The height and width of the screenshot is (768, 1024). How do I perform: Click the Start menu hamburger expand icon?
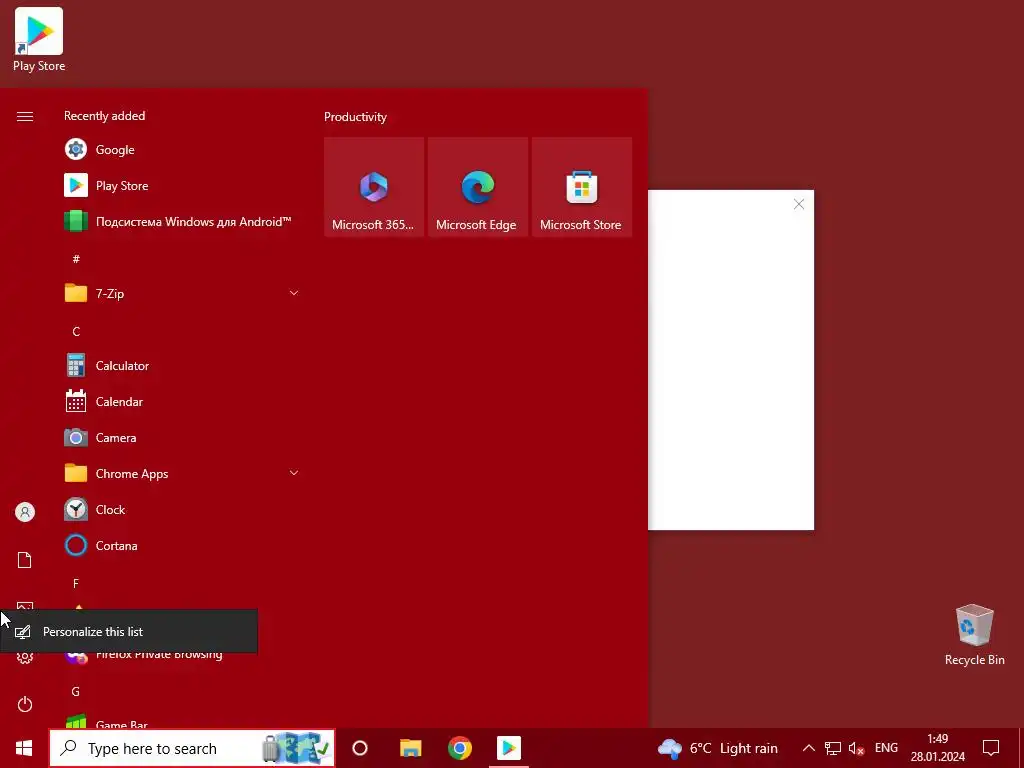(25, 116)
